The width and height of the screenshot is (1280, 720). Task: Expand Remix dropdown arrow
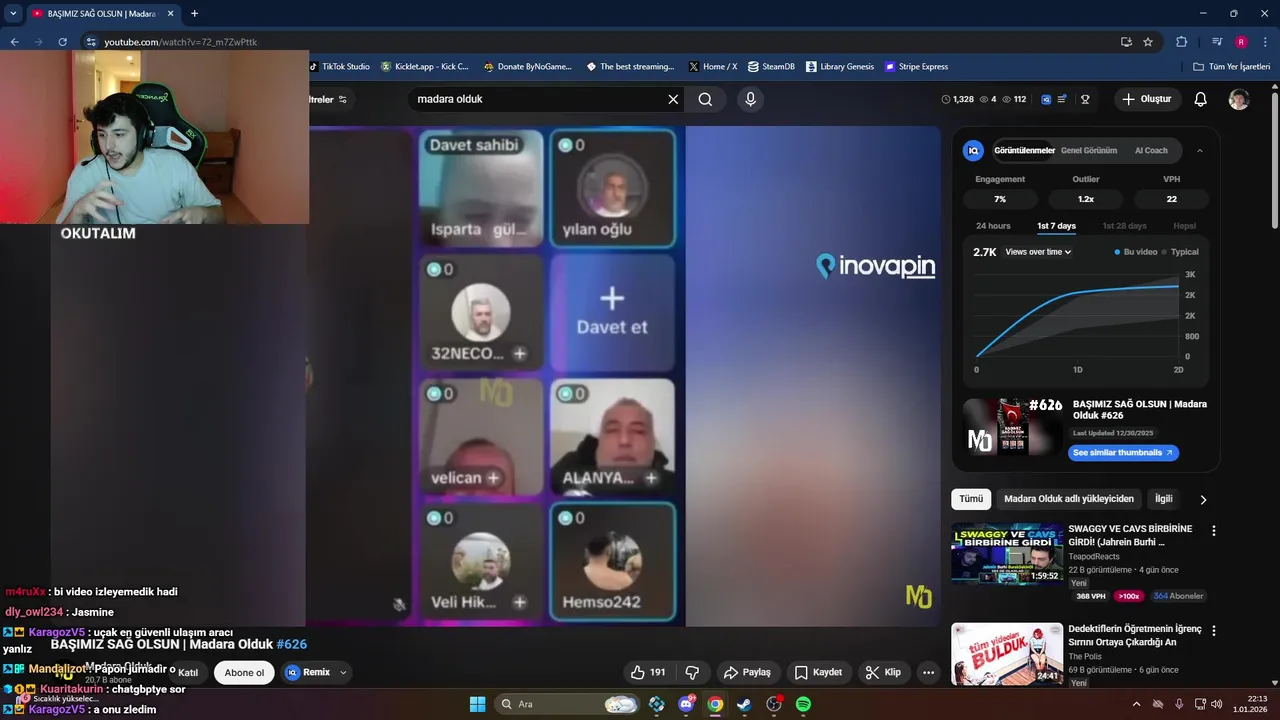[343, 672]
